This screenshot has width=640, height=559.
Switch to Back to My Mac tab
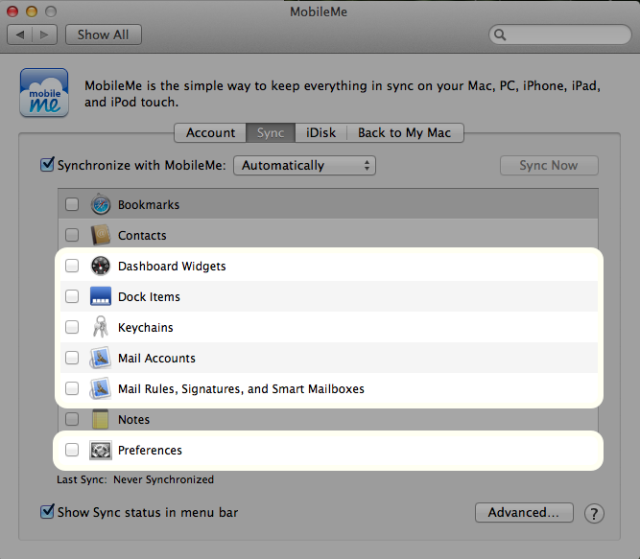coord(404,133)
